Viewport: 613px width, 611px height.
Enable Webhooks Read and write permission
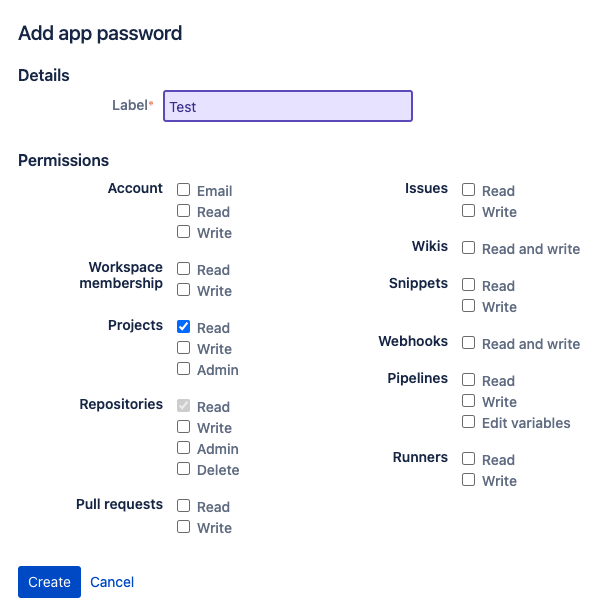click(469, 343)
